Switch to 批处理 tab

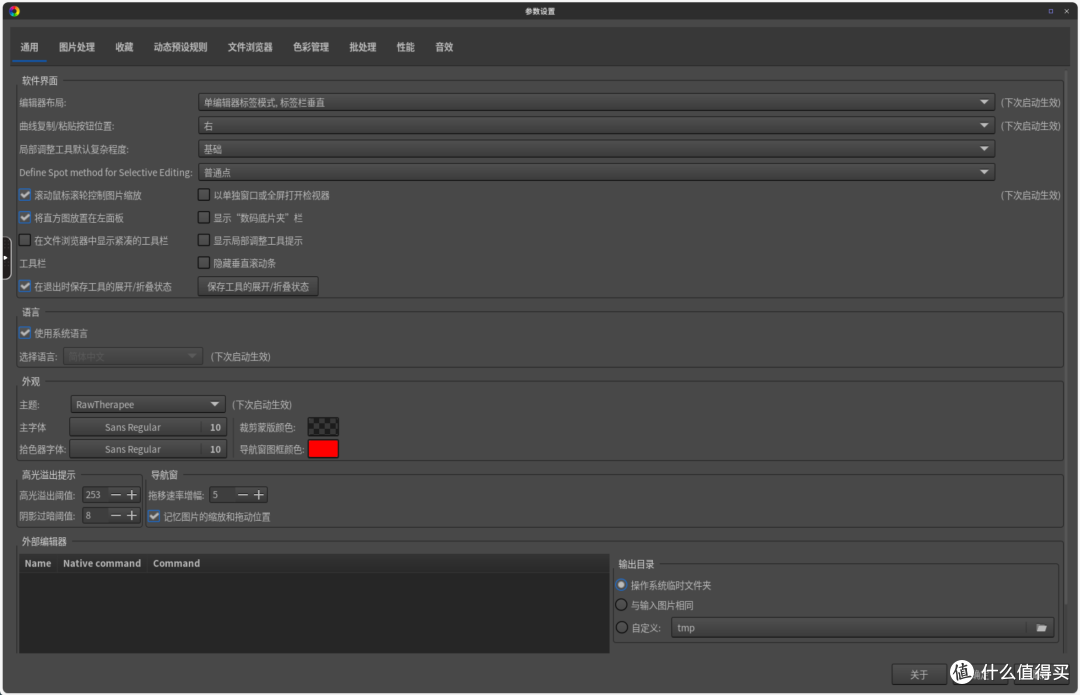pyautogui.click(x=363, y=47)
